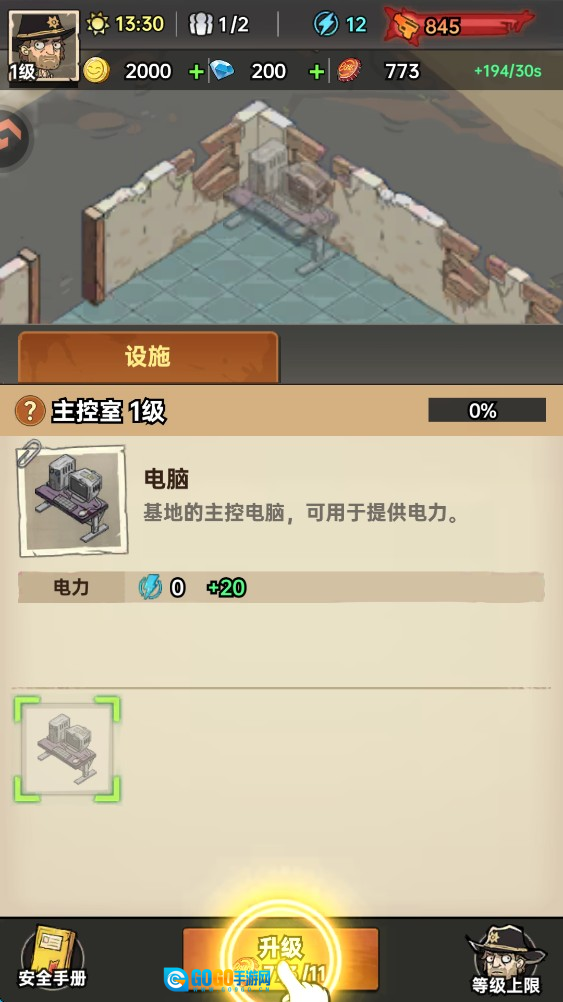563x1002 pixels.
Task: Open the red gun combat power badge
Action: coord(458,26)
